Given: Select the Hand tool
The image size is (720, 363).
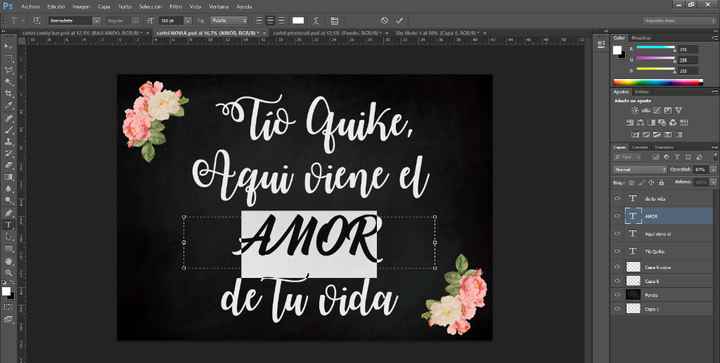Looking at the screenshot, I should 8,261.
